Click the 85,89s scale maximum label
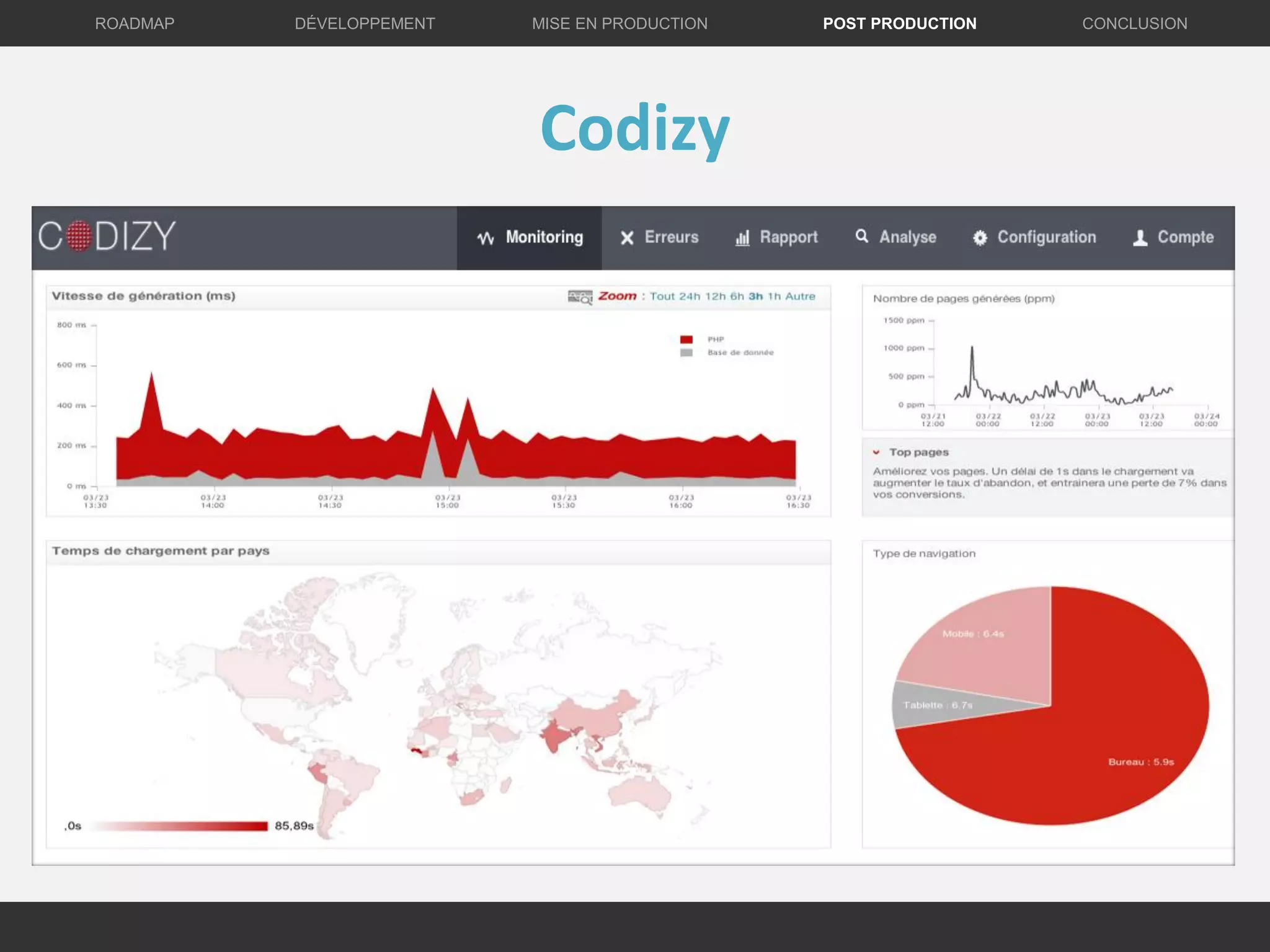 [294, 826]
